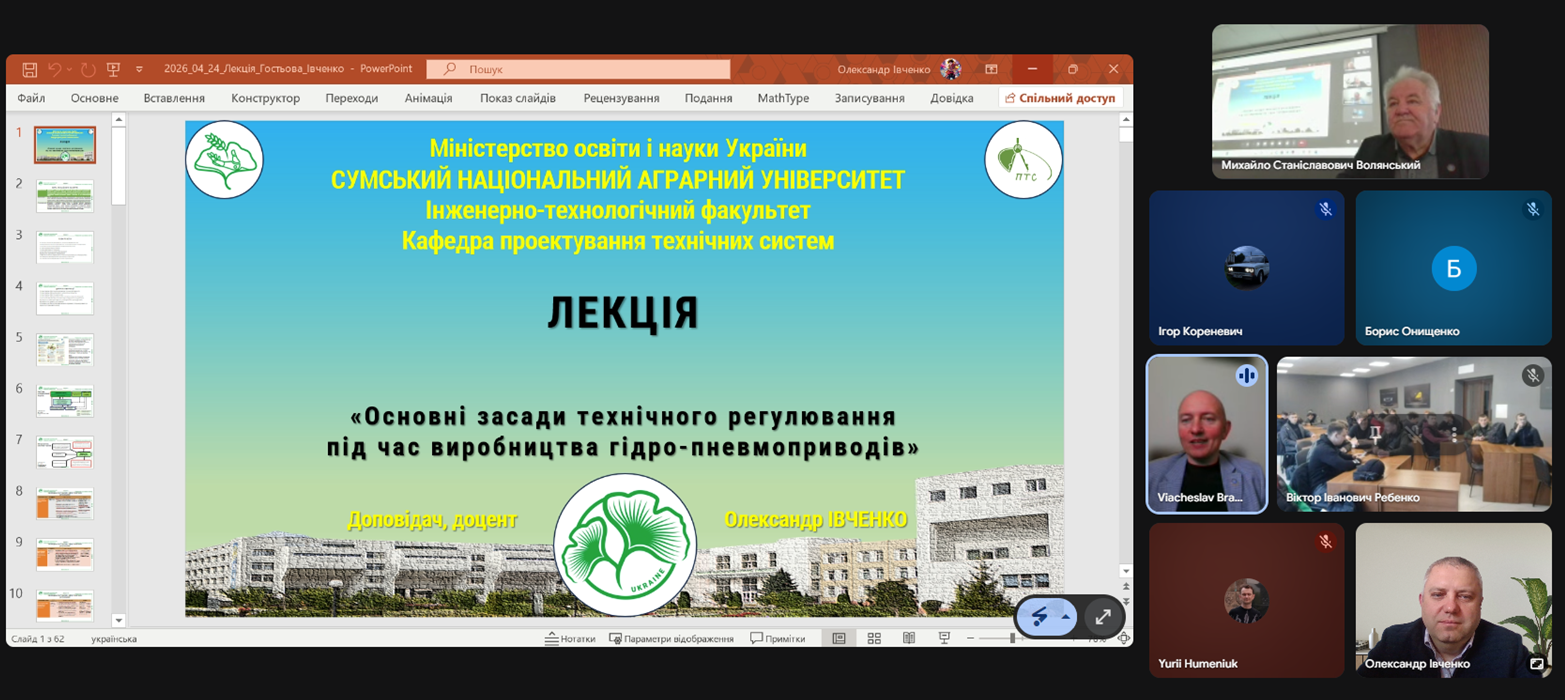Open the Анімація ribbon tab
1565x700 pixels.
pos(428,98)
